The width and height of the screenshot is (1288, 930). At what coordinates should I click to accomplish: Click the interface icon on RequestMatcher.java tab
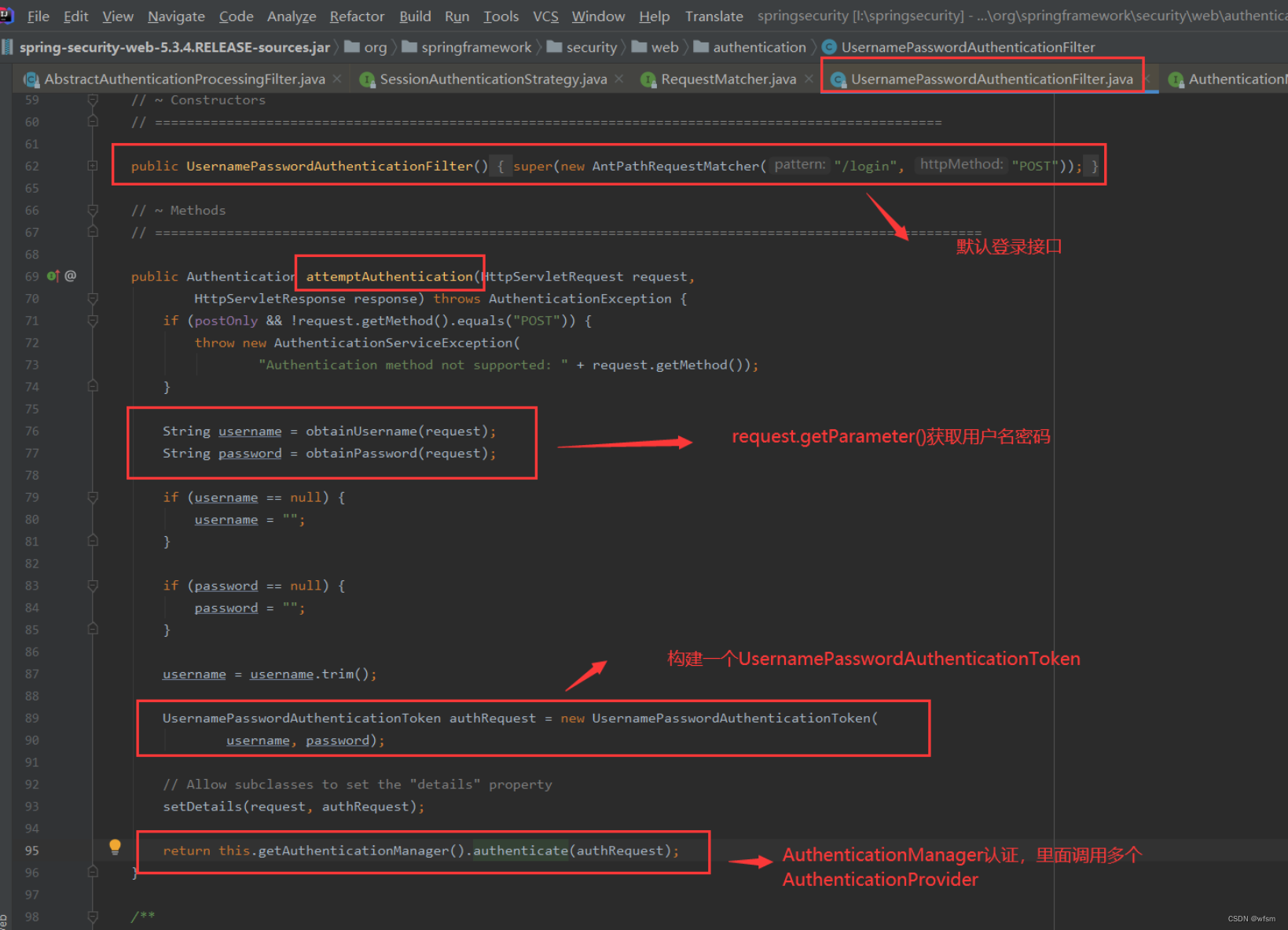pos(648,79)
